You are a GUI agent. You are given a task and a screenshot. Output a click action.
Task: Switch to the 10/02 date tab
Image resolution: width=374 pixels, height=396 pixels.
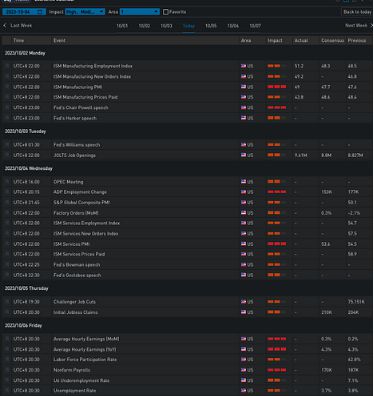pos(144,26)
